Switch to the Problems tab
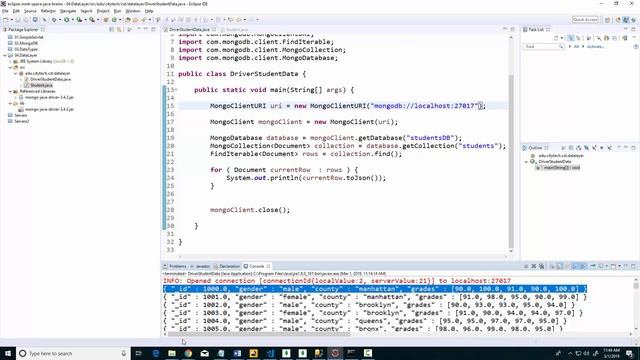 pos(175,266)
